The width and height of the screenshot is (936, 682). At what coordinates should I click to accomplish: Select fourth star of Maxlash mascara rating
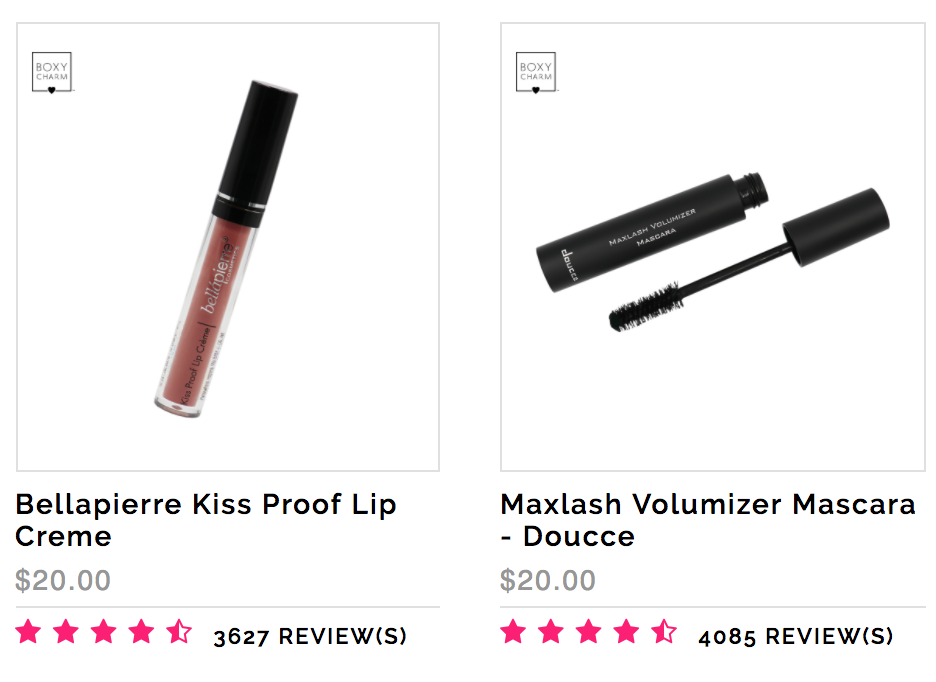pos(626,631)
